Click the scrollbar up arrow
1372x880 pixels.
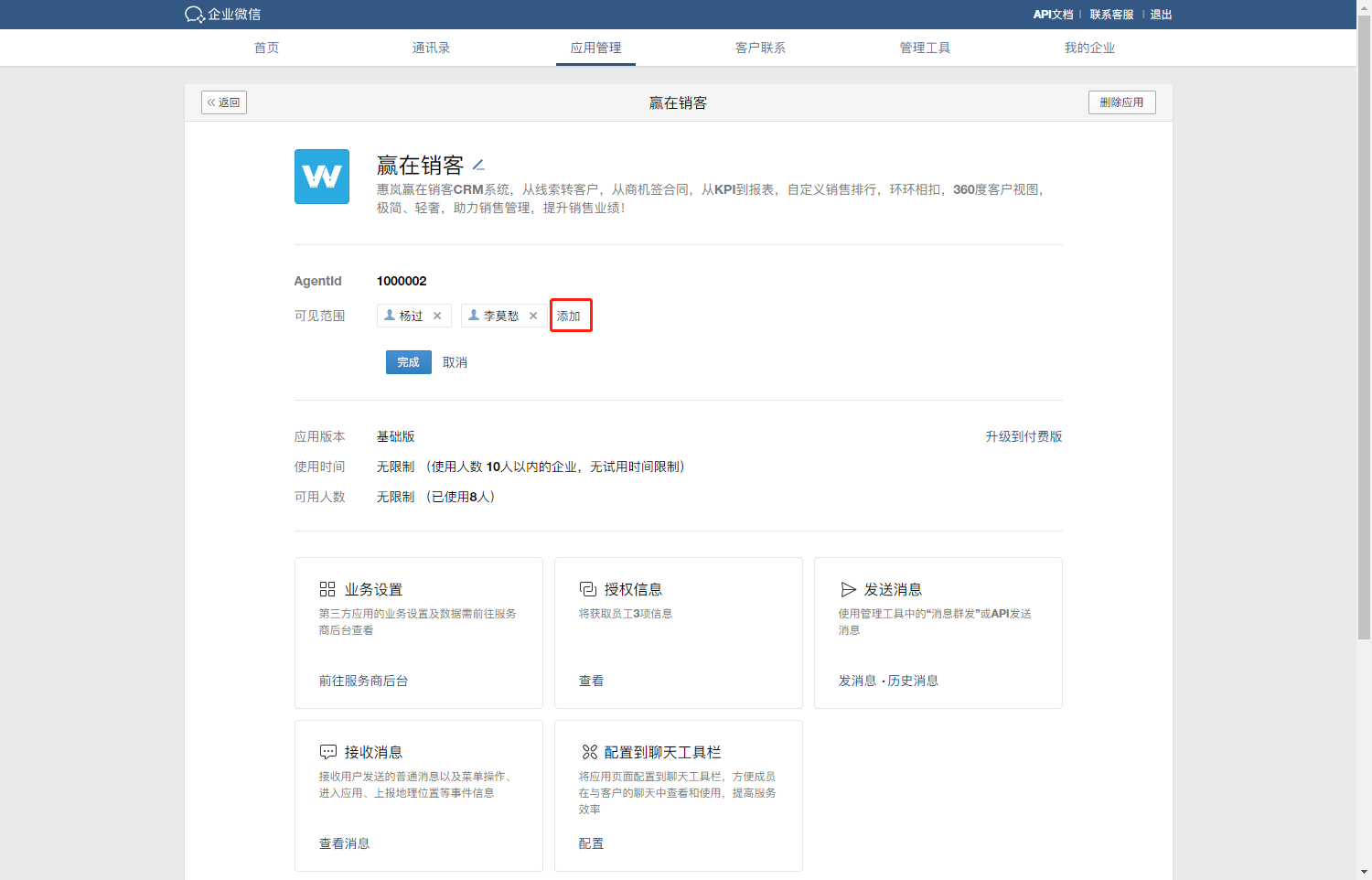tap(1364, 6)
